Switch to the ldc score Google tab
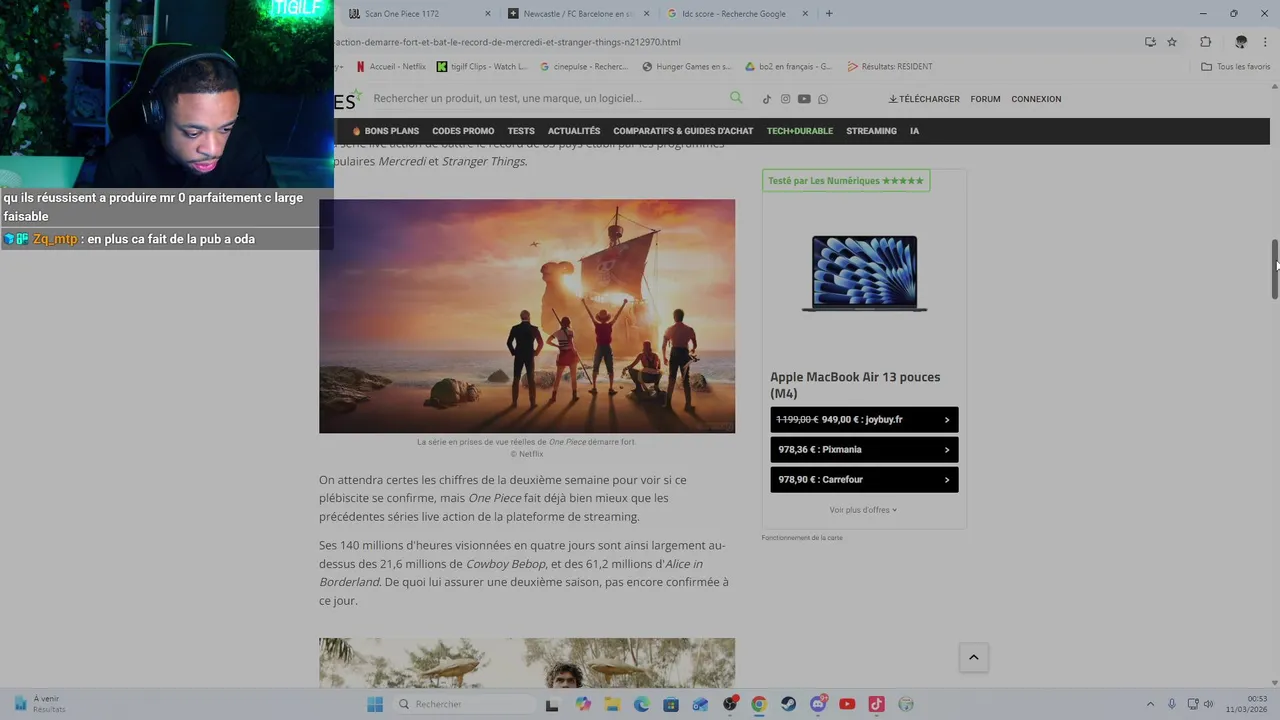 click(735, 14)
